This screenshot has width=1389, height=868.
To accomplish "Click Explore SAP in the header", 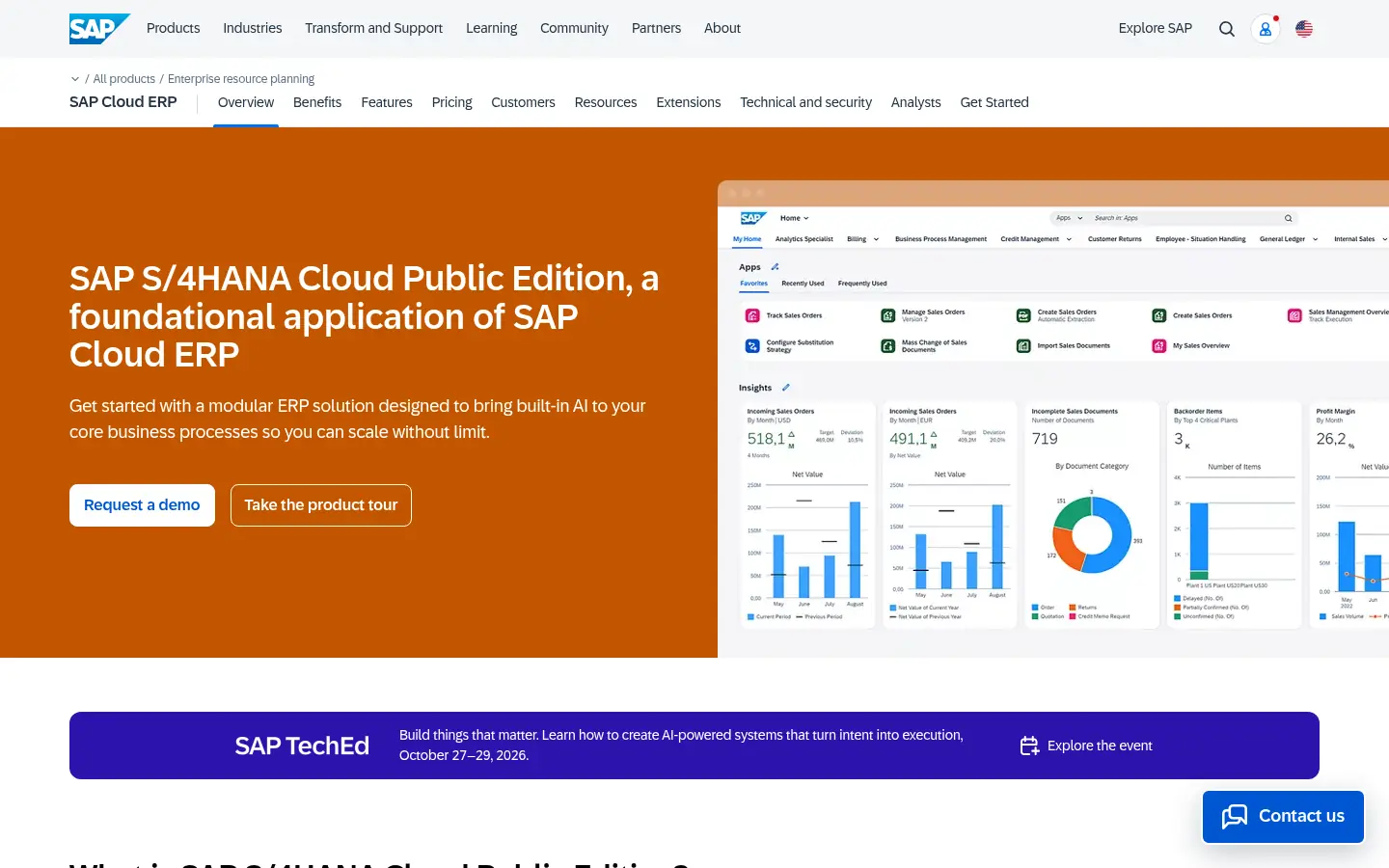I will (x=1156, y=28).
